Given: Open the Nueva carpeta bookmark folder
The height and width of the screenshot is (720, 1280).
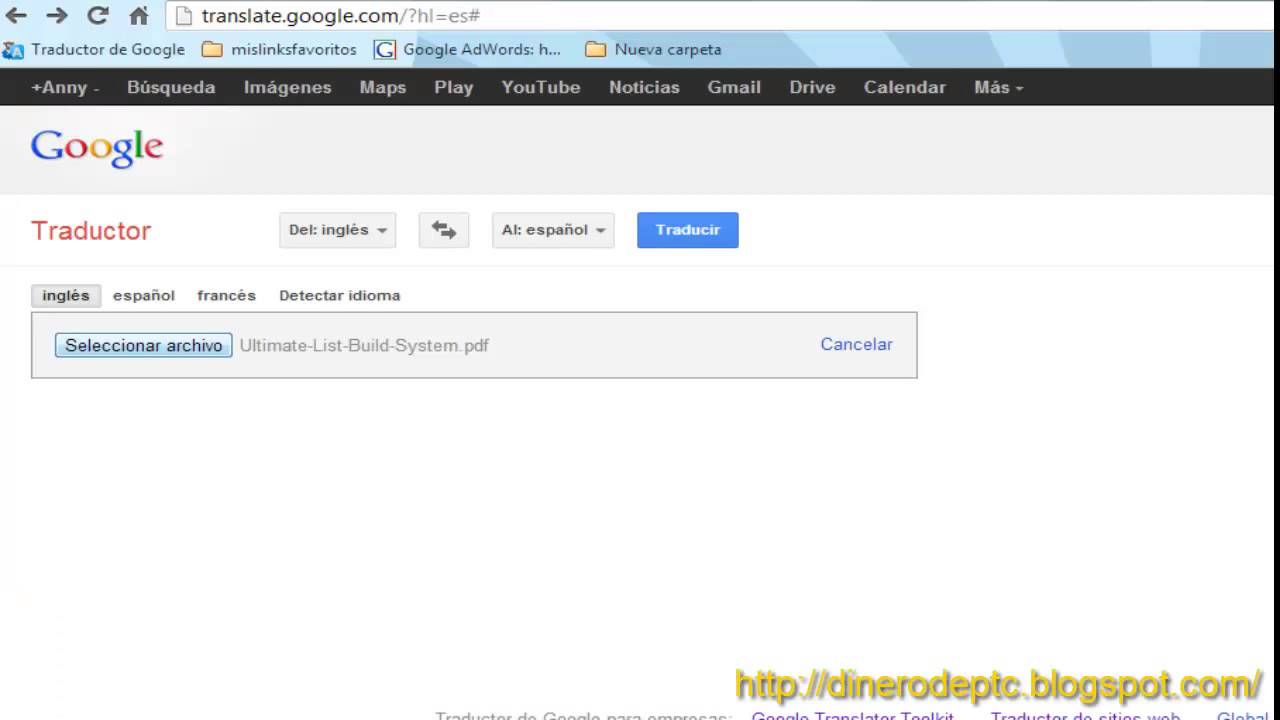Looking at the screenshot, I should (x=653, y=49).
